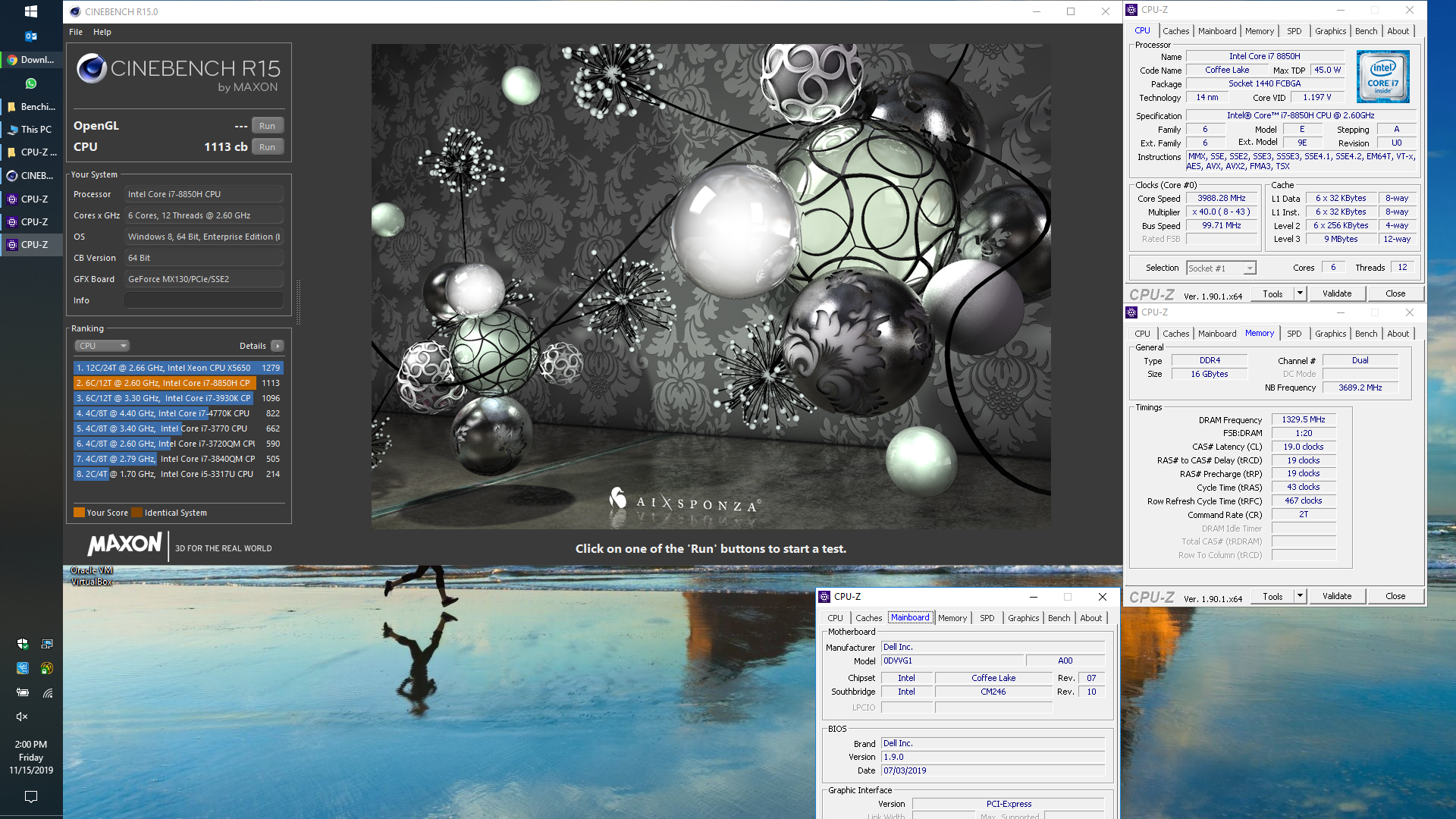Open the Wi-Fi network tray icon
Image resolution: width=1456 pixels, height=819 pixels.
tap(47, 692)
